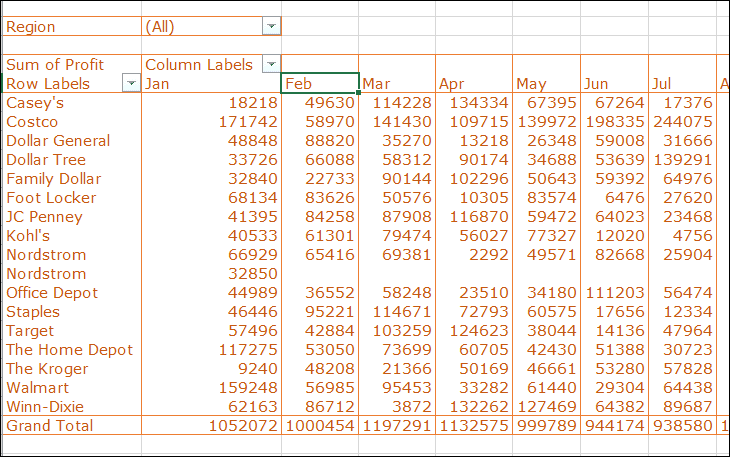Screen dimensions: 730x457
Task: Click Costco's Jan value 171742
Action: (248, 122)
